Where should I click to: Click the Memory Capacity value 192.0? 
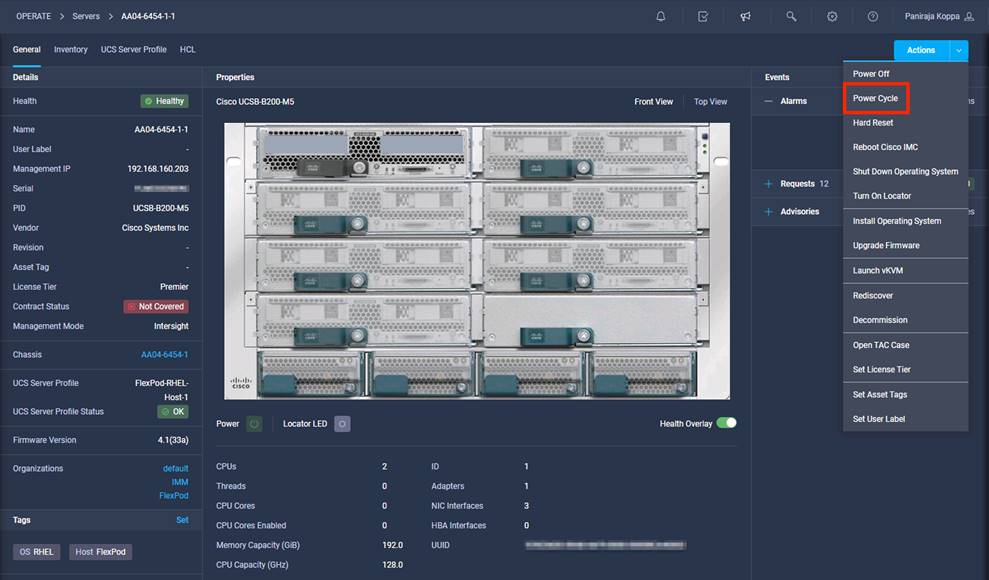coord(392,545)
